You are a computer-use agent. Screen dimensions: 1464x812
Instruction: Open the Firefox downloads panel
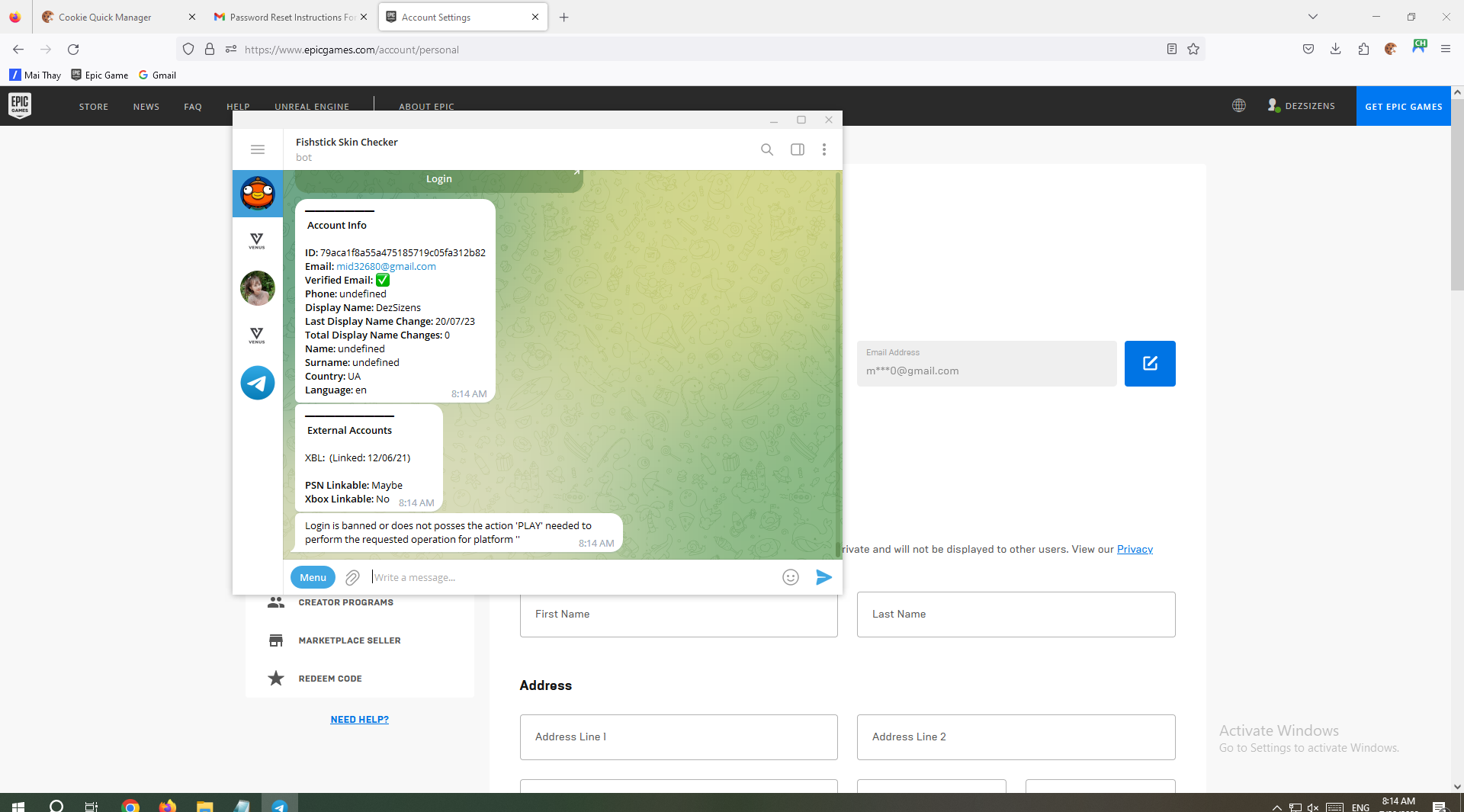click(1336, 50)
